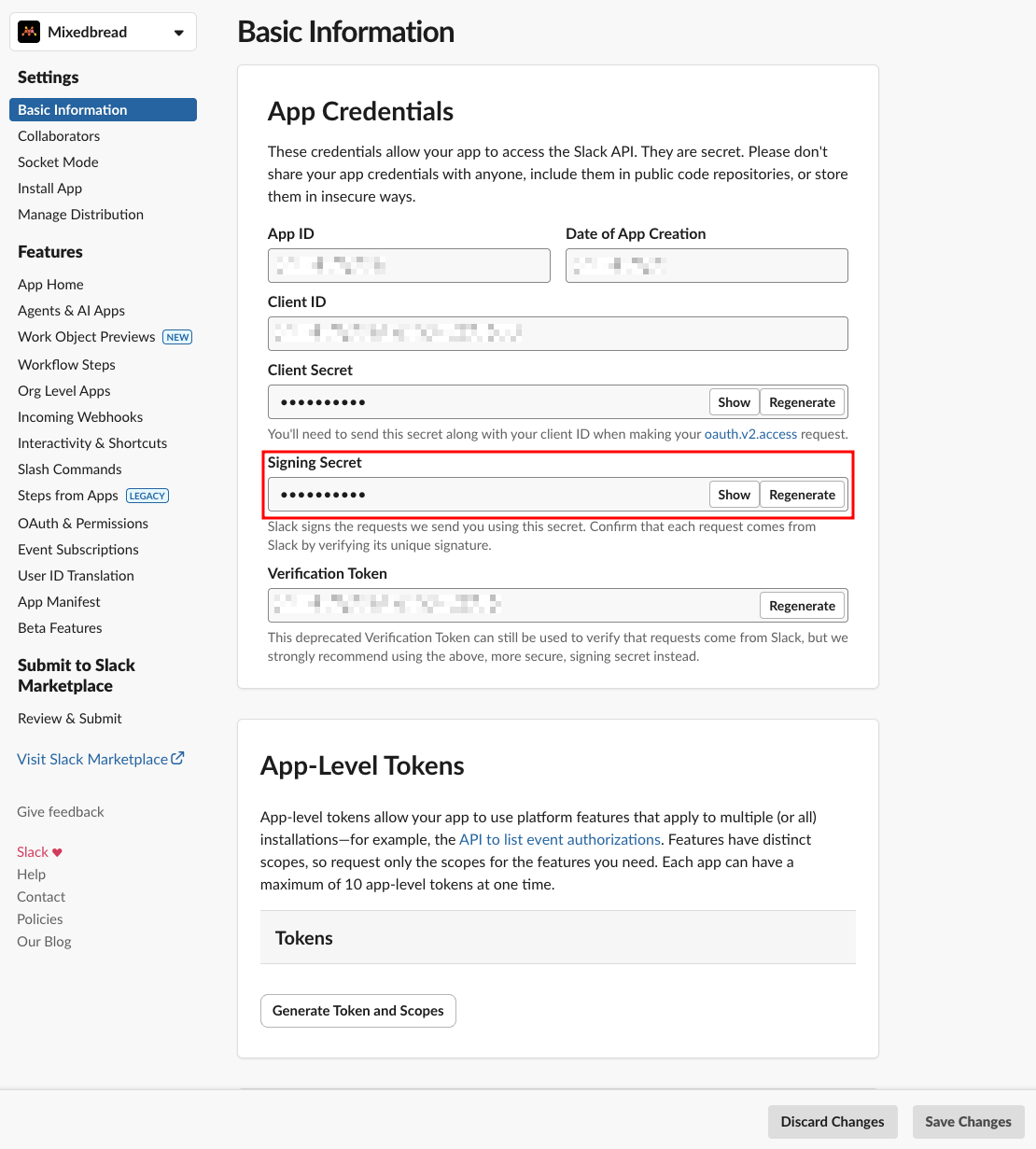Open the App Manifest page

pyautogui.click(x=59, y=602)
